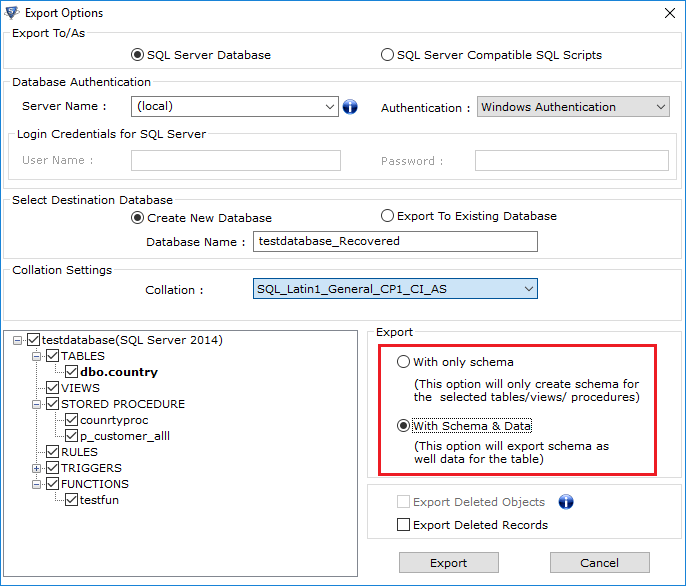Select SQL Server Database radio button
This screenshot has height=586, width=686.
pyautogui.click(x=137, y=55)
